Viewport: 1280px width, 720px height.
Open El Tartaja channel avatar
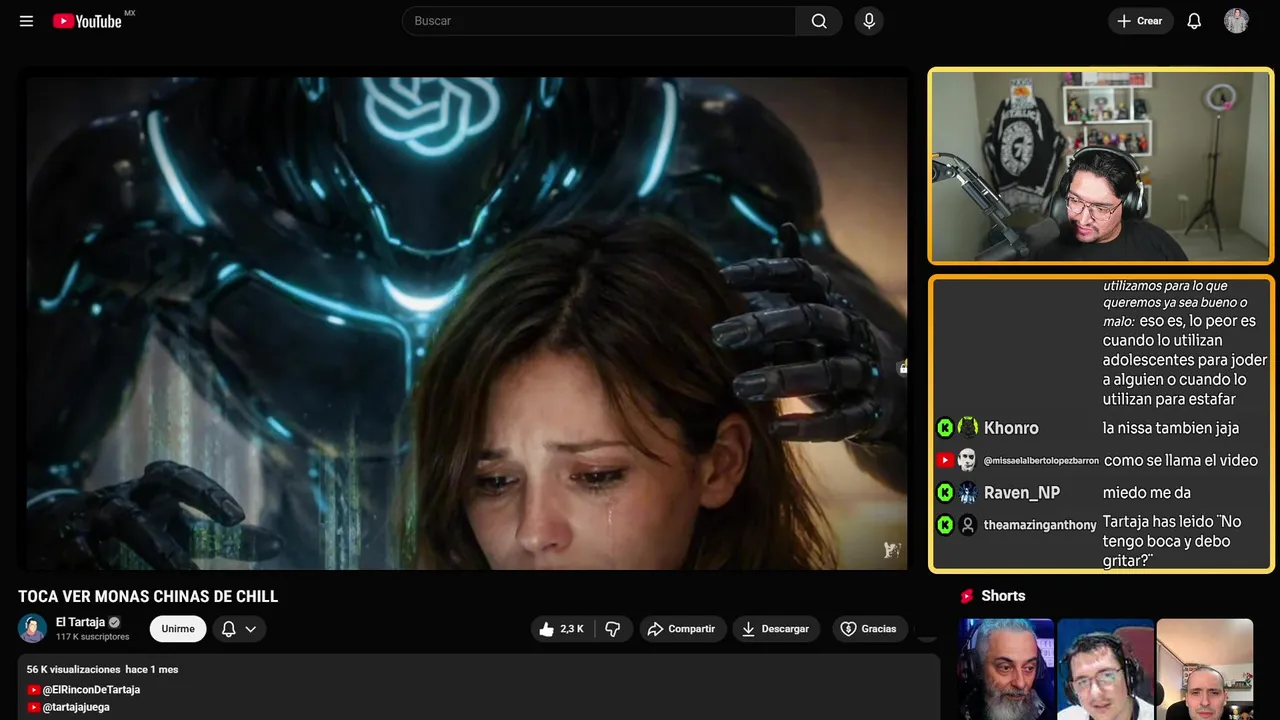[x=33, y=628]
